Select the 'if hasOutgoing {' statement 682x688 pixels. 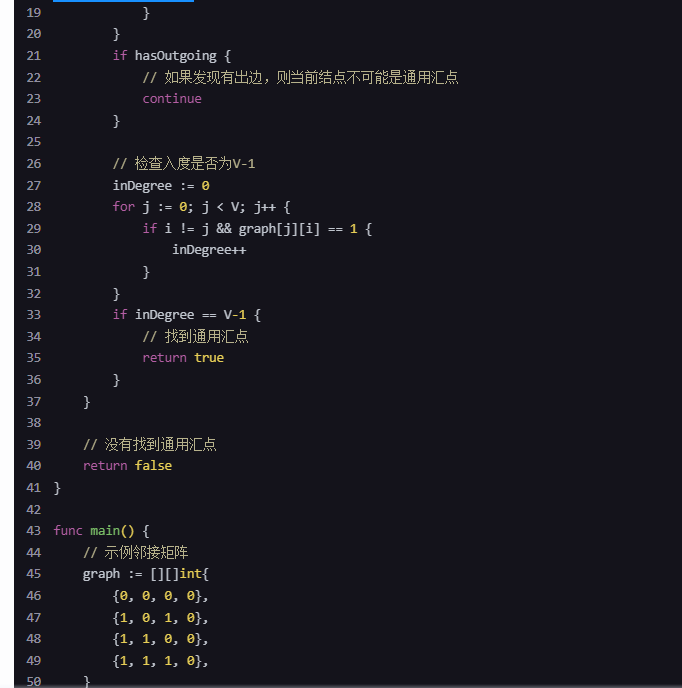(172, 56)
